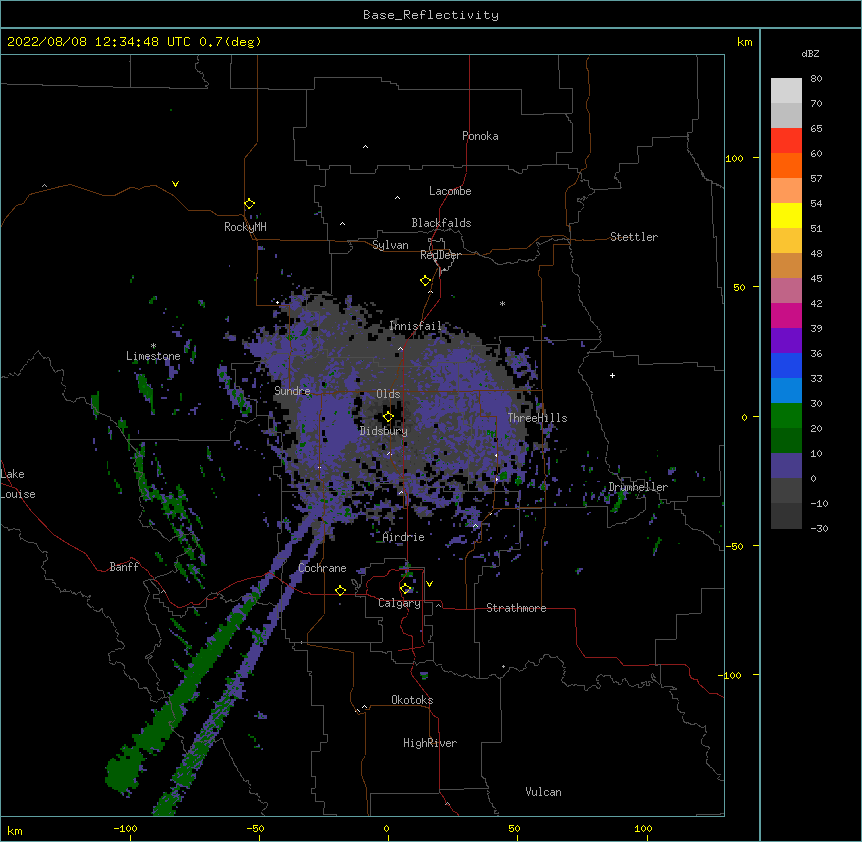
Task: Click the blue 36 dBZ legend swatch
Action: coord(786,365)
